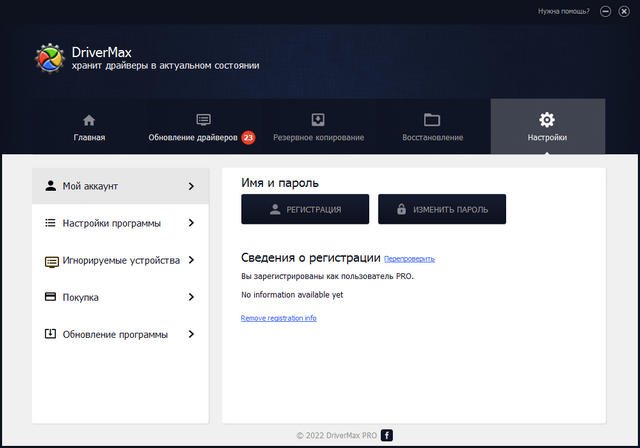This screenshot has width=640, height=448.
Task: Open Игнорируемые устройства menu item
Action: pos(120,260)
